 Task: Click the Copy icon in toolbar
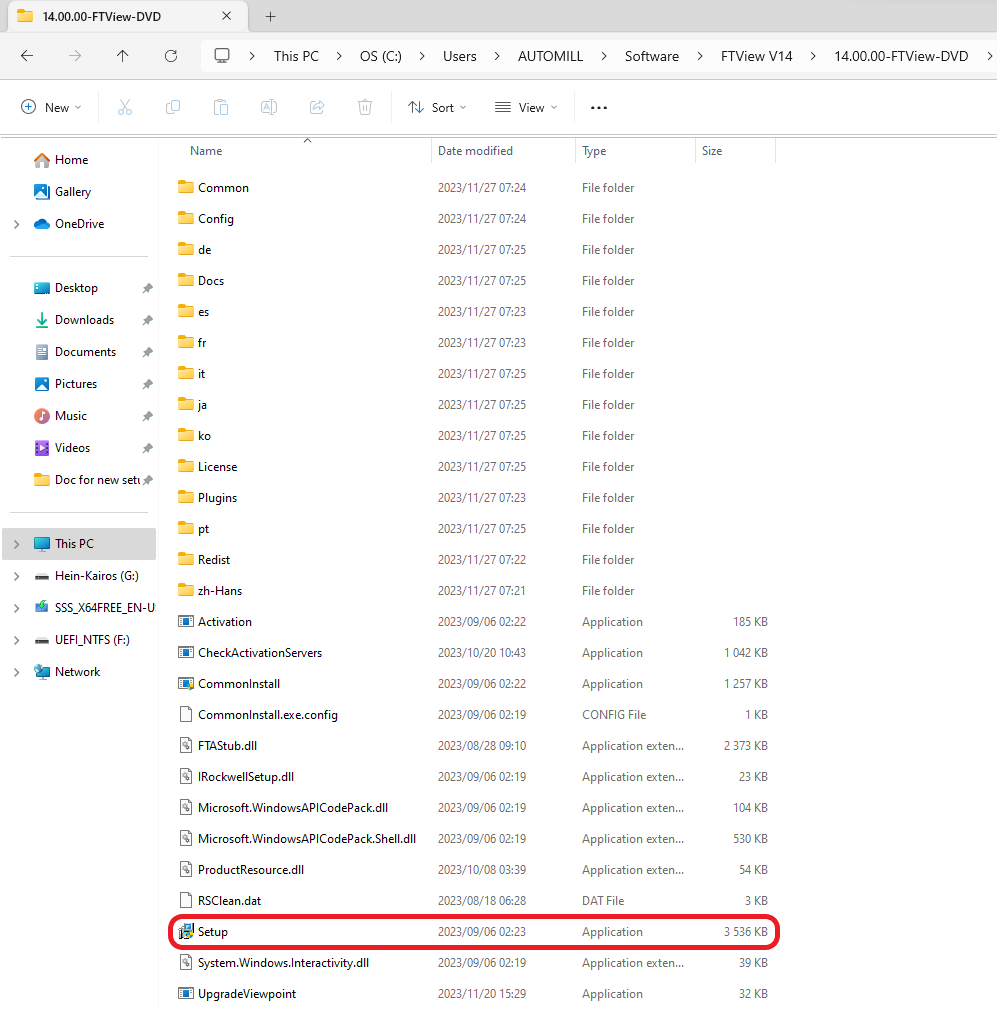tap(173, 108)
